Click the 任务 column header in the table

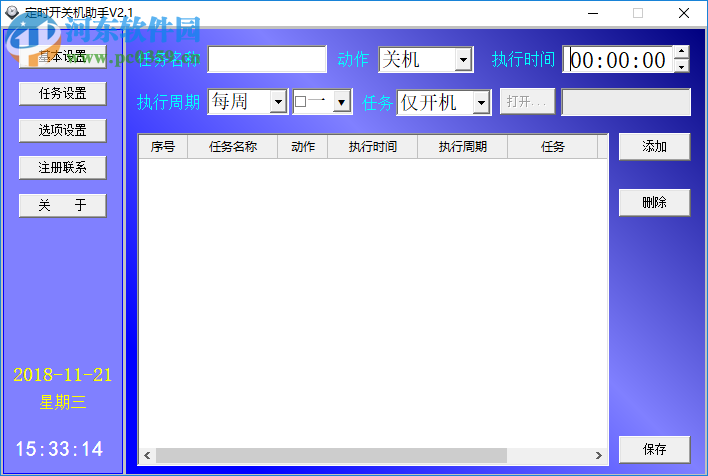553,147
